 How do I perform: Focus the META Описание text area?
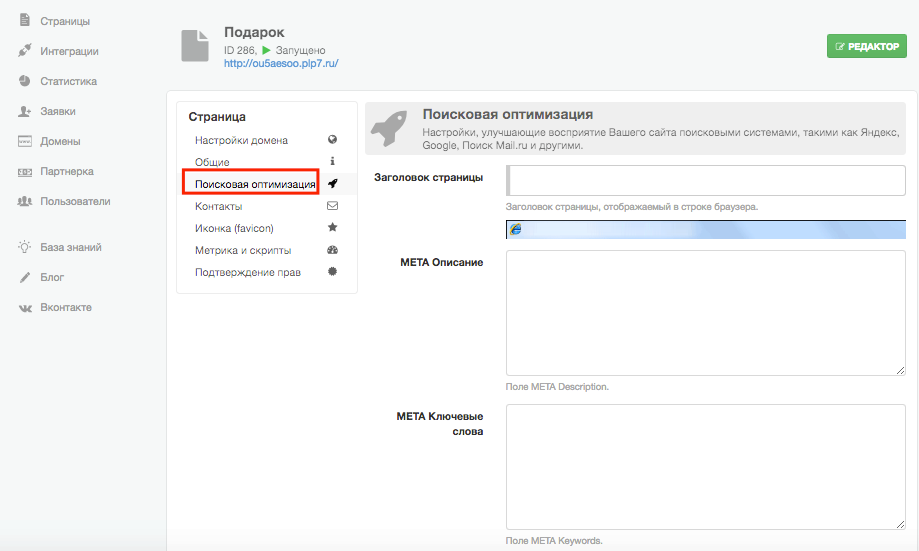click(x=706, y=313)
